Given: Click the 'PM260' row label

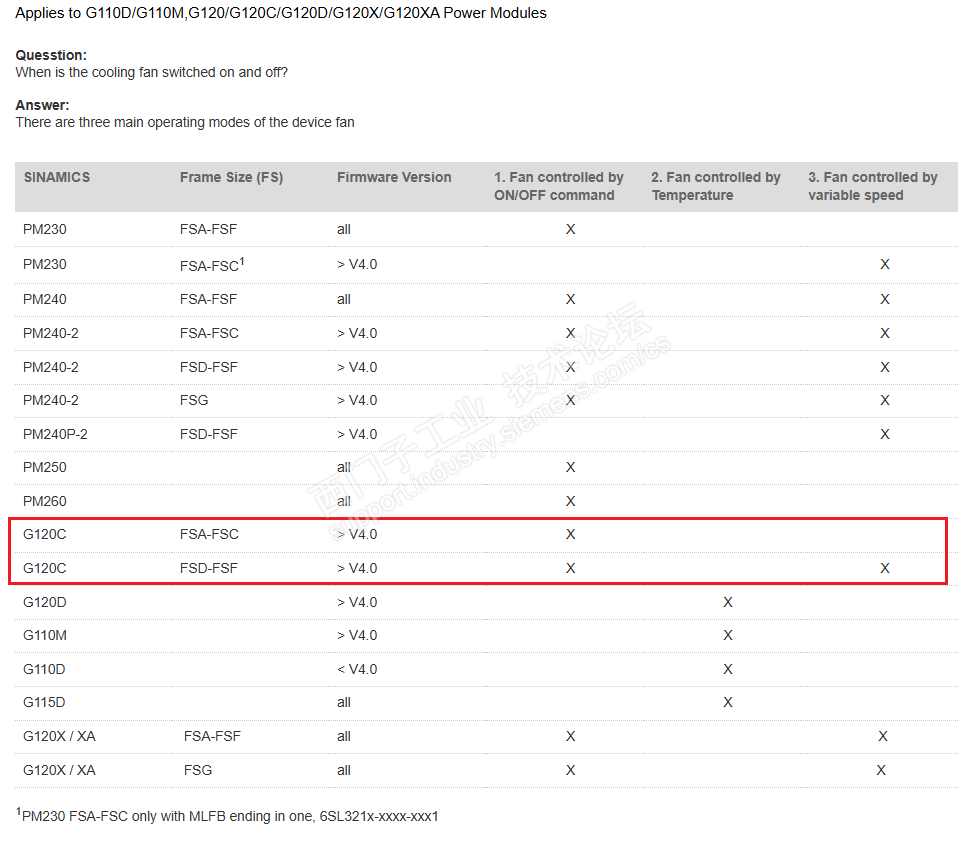Looking at the screenshot, I should [x=45, y=501].
